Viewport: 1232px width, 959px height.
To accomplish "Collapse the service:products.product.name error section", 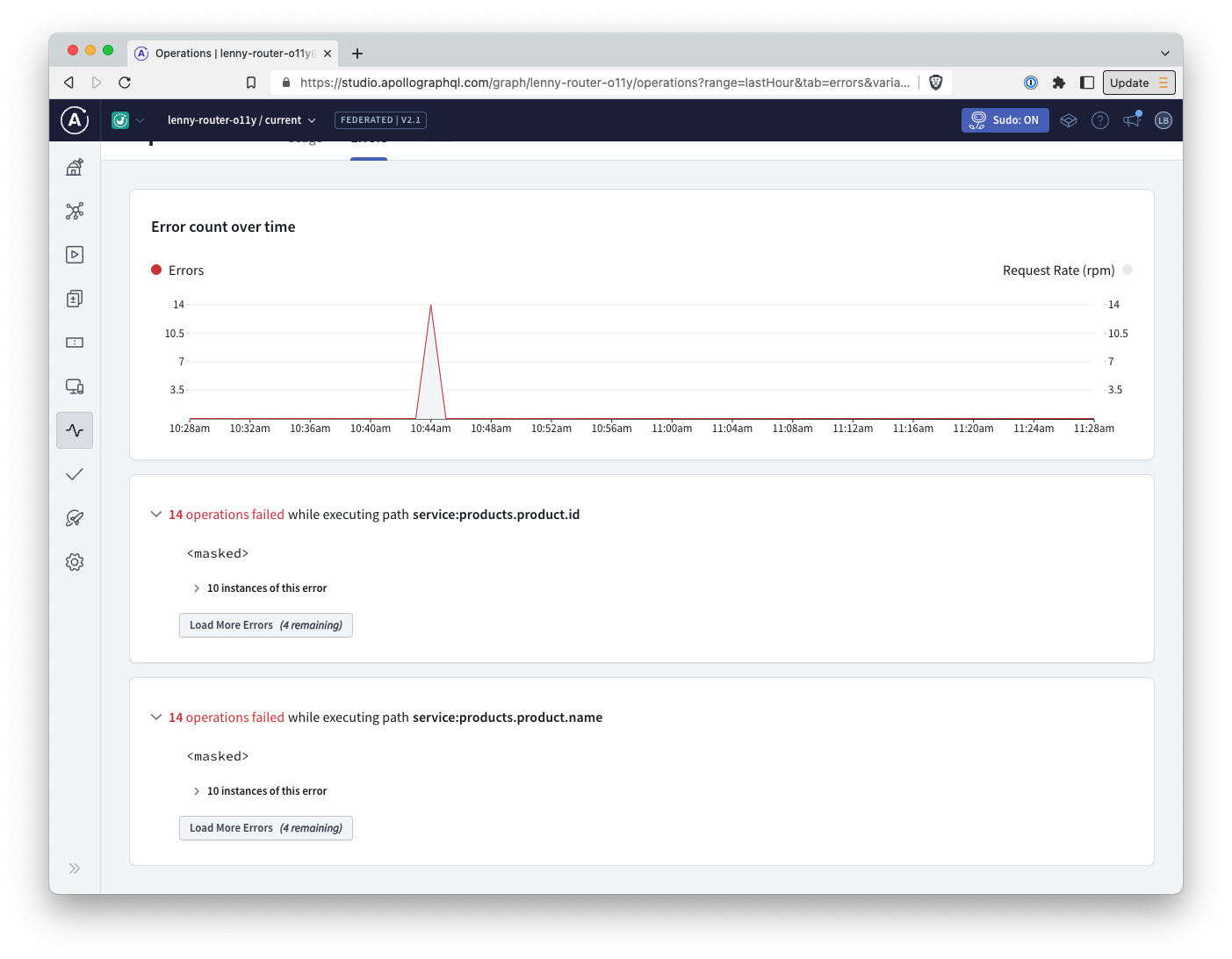I will pyautogui.click(x=156, y=717).
